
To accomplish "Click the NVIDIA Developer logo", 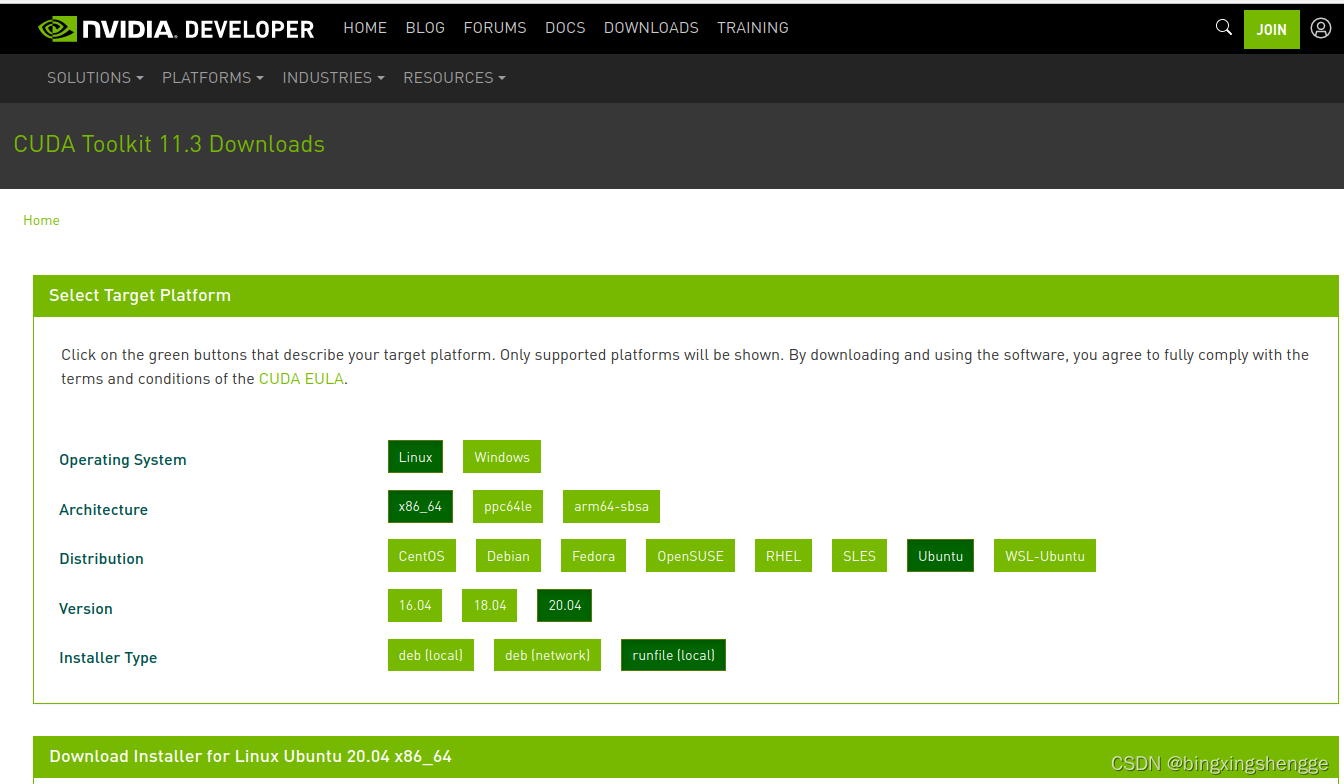I will click(176, 29).
